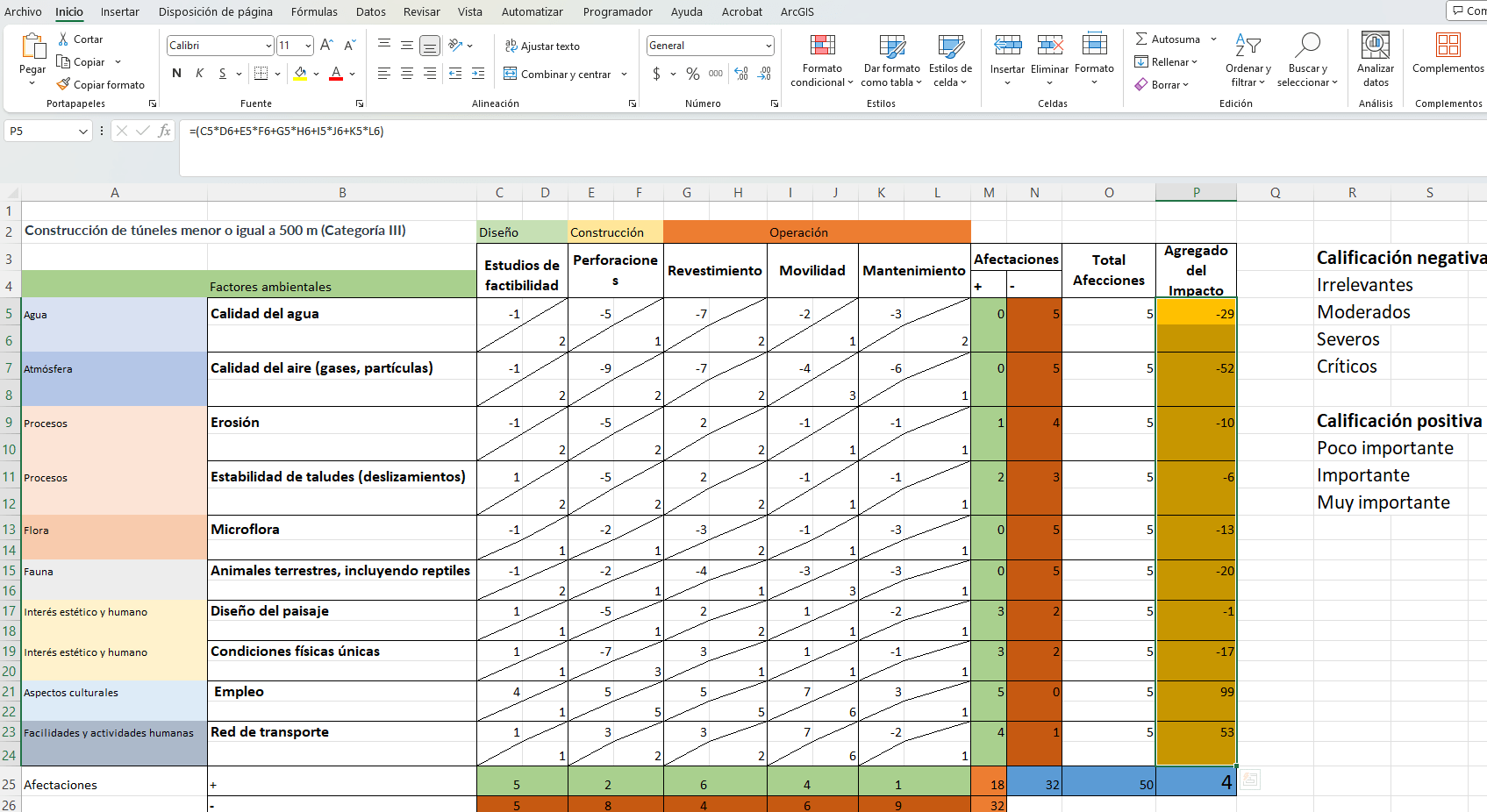Open Ordenar y filtrar
Screen dimensions: 1487x812
click(x=1247, y=60)
